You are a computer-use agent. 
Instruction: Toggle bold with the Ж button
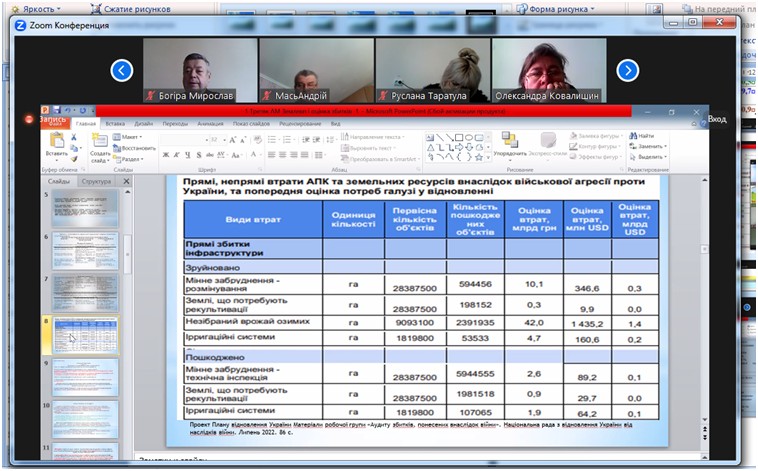click(x=166, y=155)
